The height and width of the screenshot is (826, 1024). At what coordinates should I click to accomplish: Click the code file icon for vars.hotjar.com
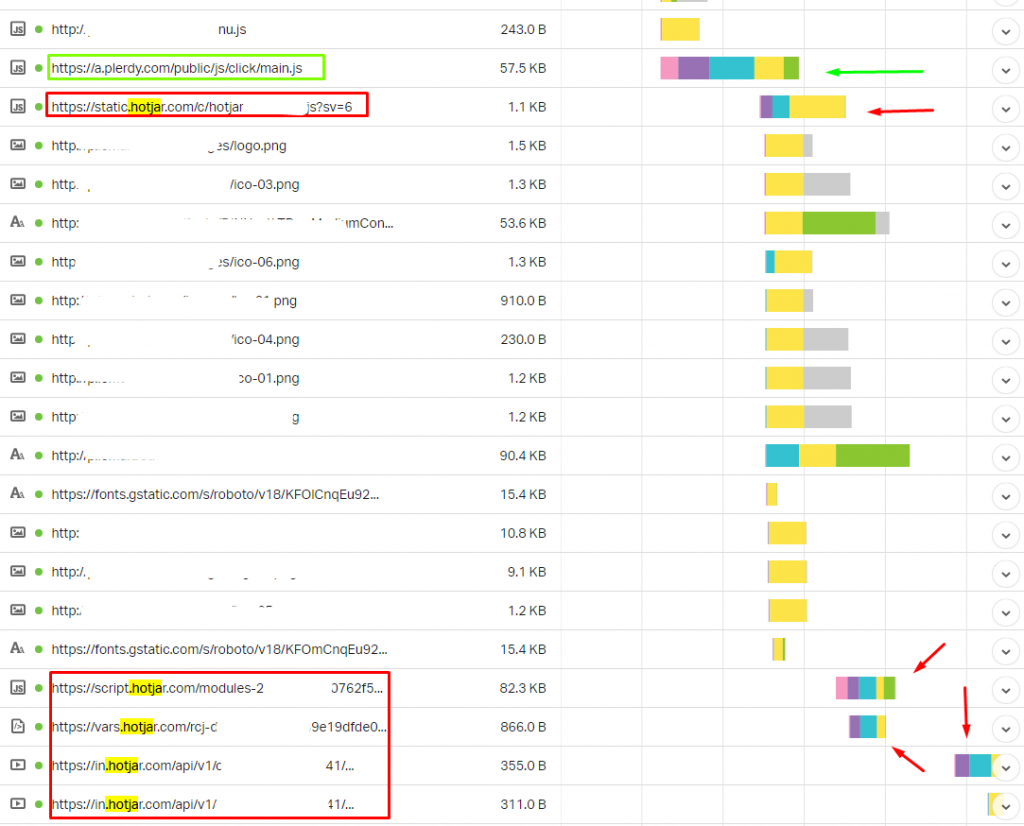tap(18, 726)
